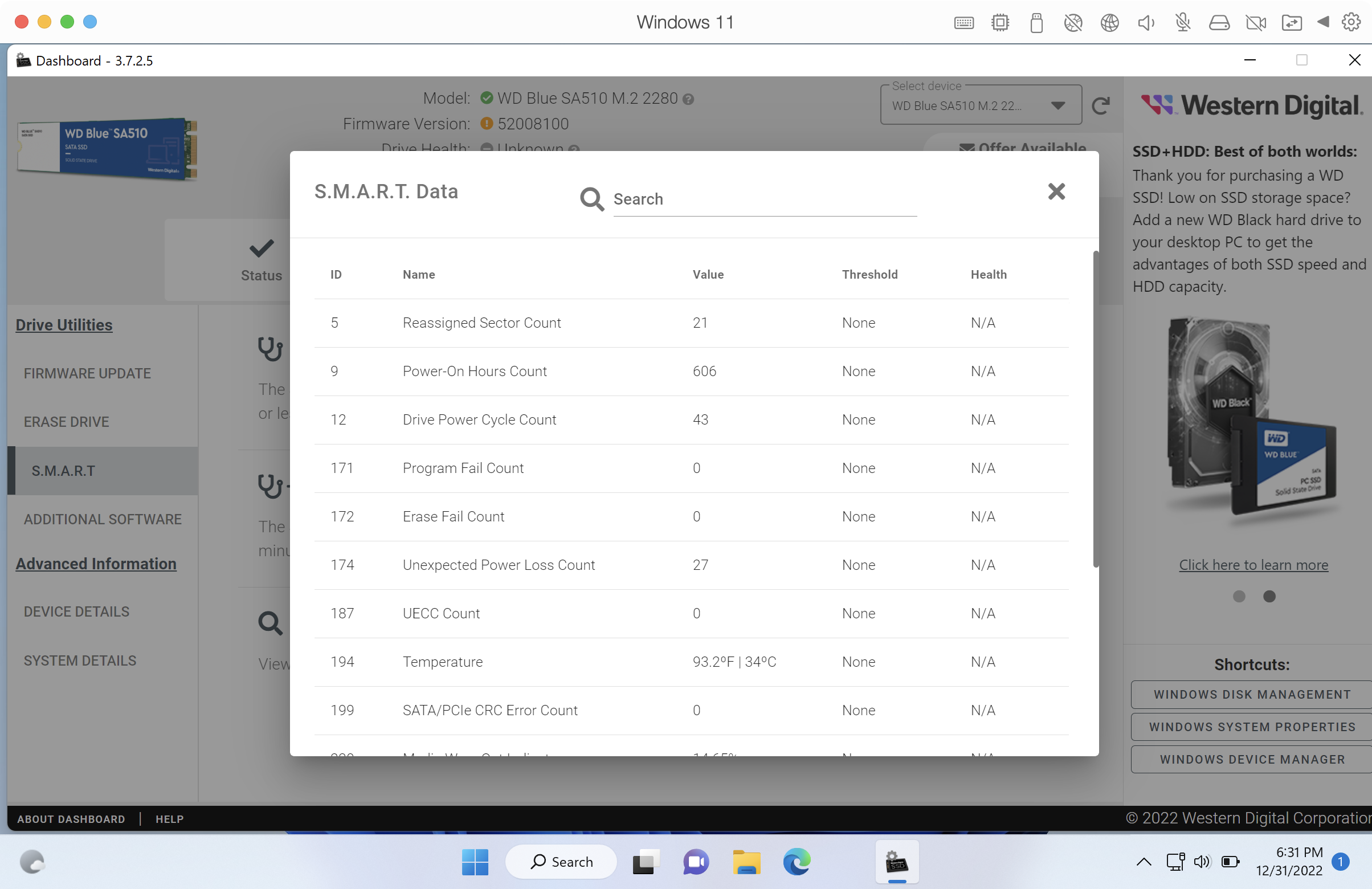Click the Temperature value 93.2°F | 34°C
The height and width of the screenshot is (889, 1372).
click(x=734, y=662)
